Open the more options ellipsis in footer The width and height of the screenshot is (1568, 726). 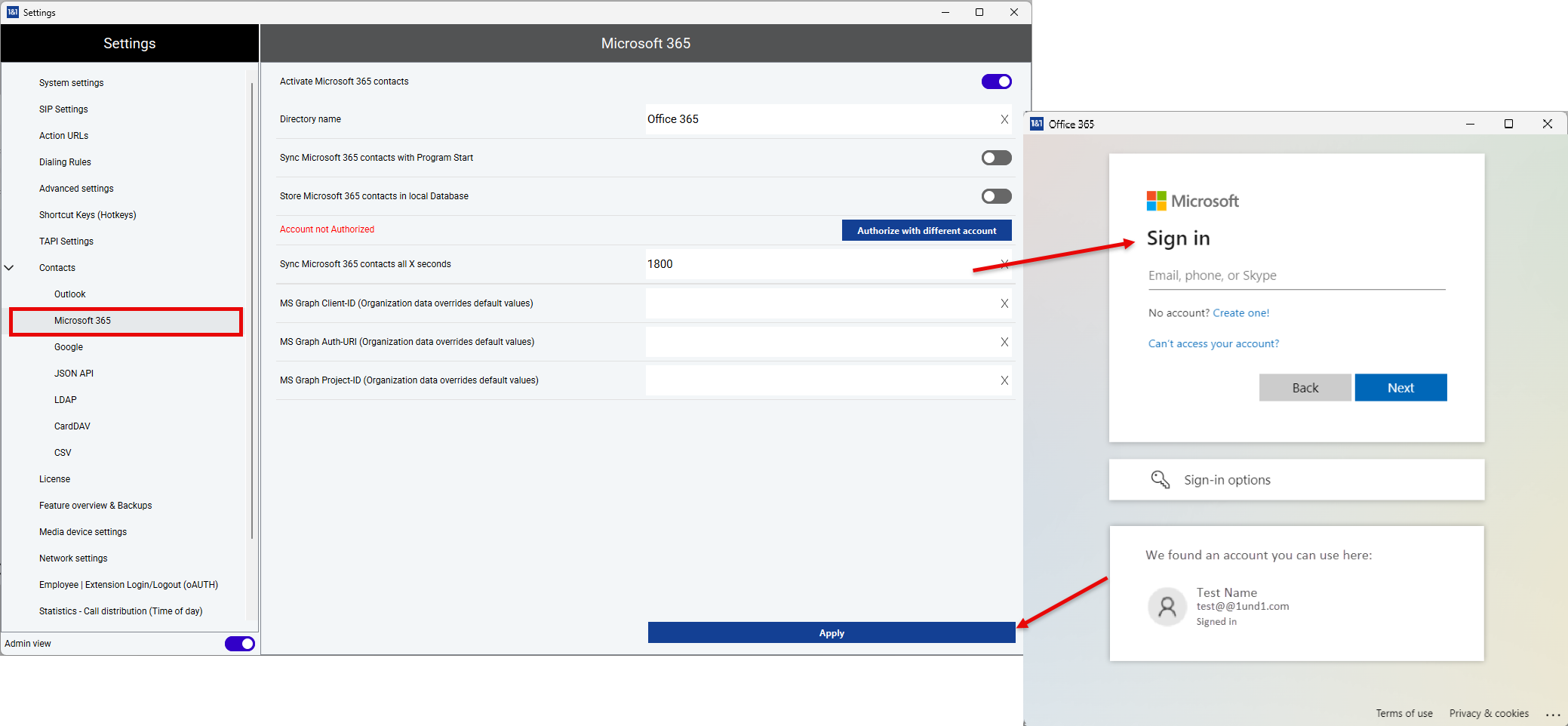[1552, 714]
